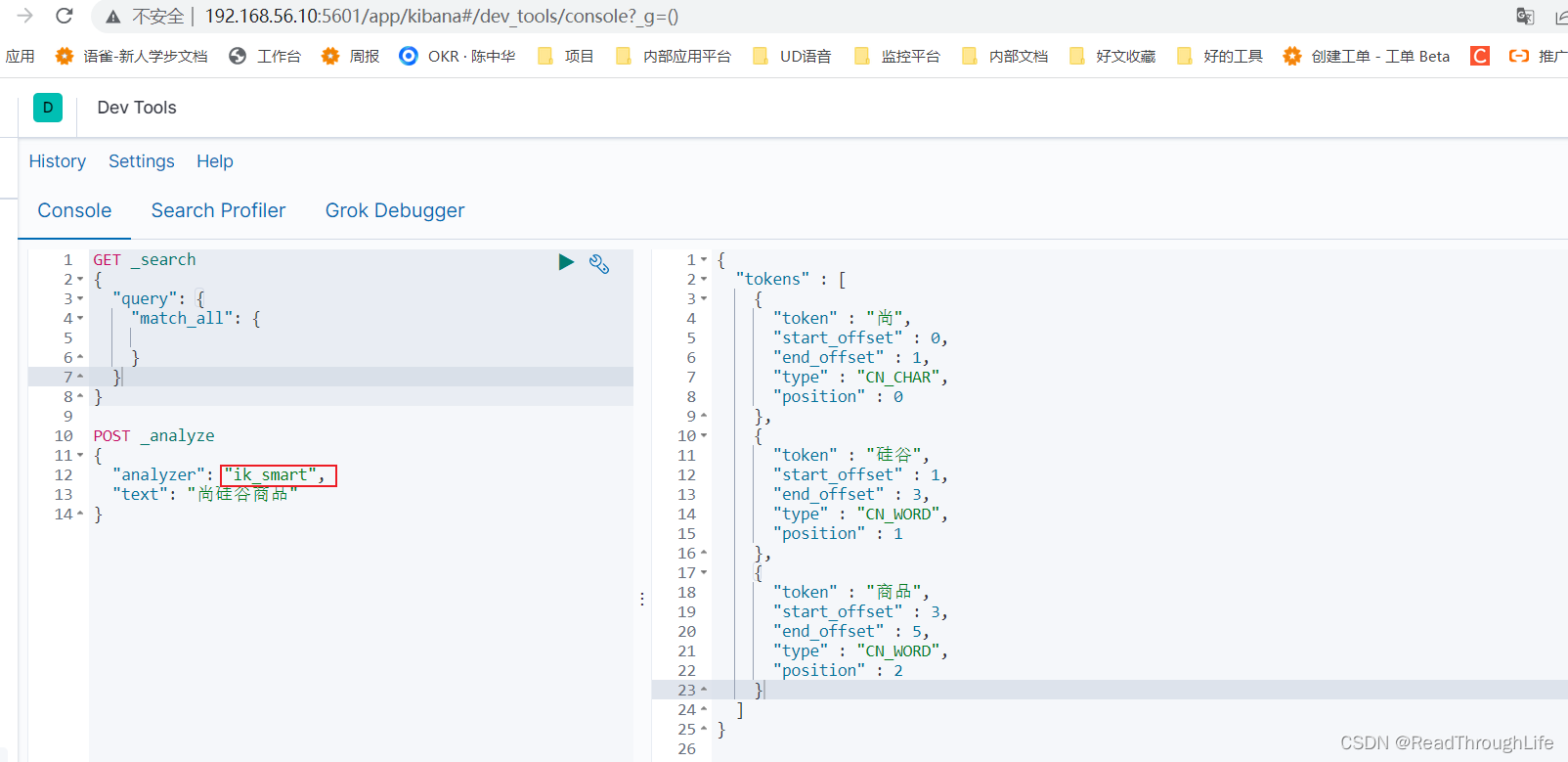This screenshot has width=1568, height=762.
Task: Collapse the query fold at editor line 3
Action: coord(80,299)
